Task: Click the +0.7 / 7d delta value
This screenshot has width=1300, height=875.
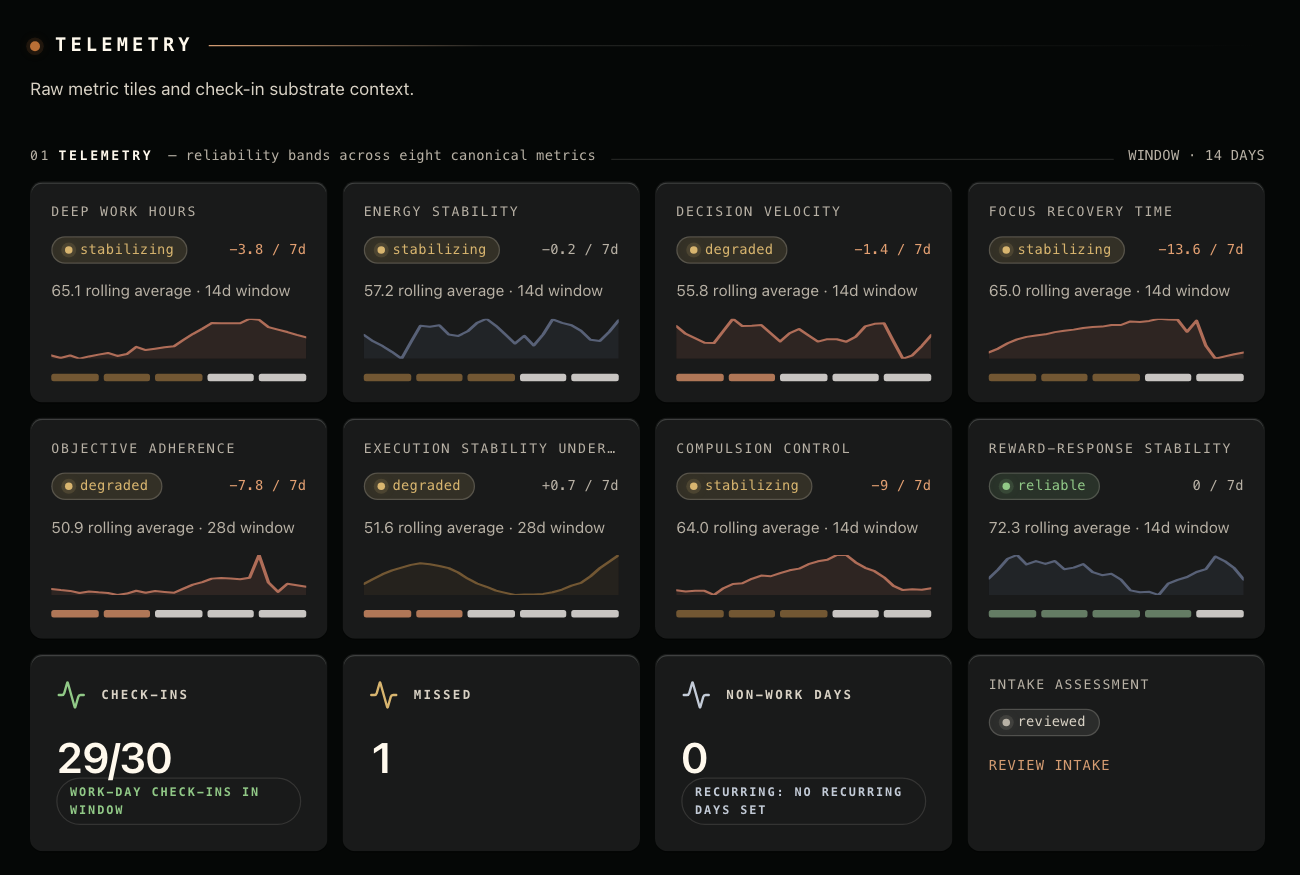Action: click(x=580, y=486)
